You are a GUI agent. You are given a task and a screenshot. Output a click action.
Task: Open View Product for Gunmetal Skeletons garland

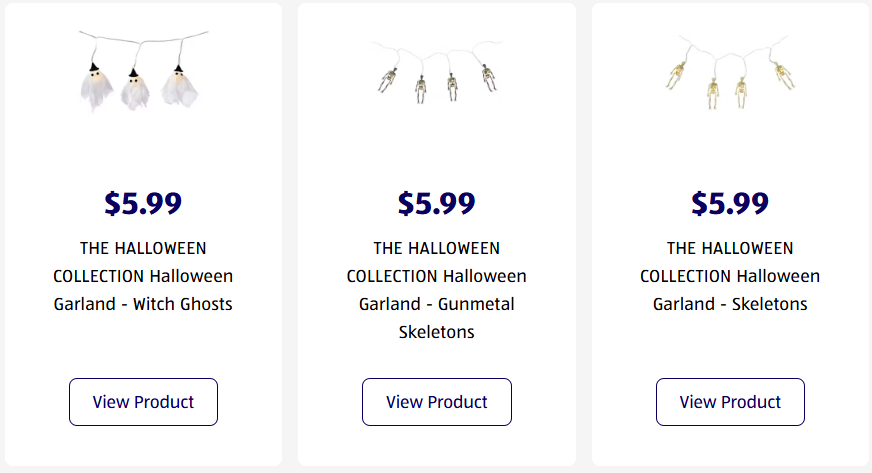click(x=436, y=402)
